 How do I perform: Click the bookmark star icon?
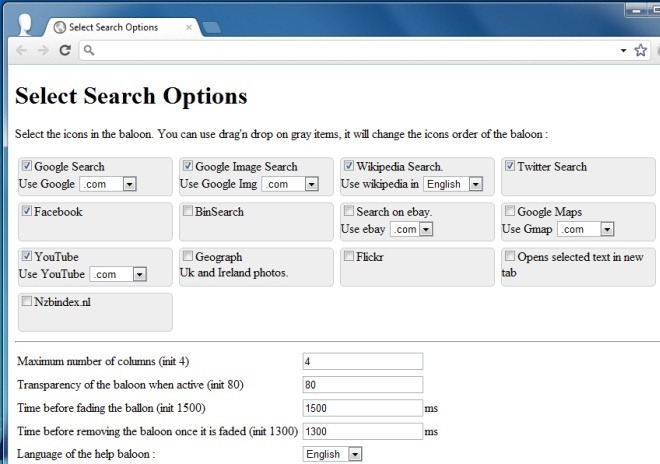(x=641, y=50)
